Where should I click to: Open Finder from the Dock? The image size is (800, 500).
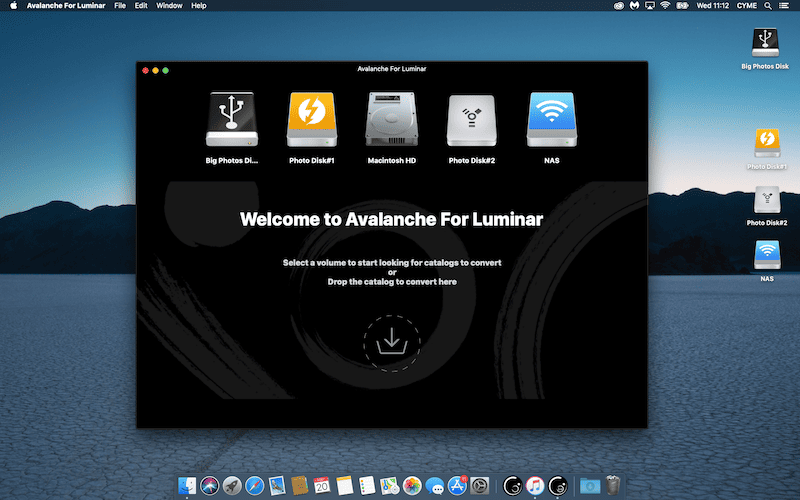pos(187,485)
